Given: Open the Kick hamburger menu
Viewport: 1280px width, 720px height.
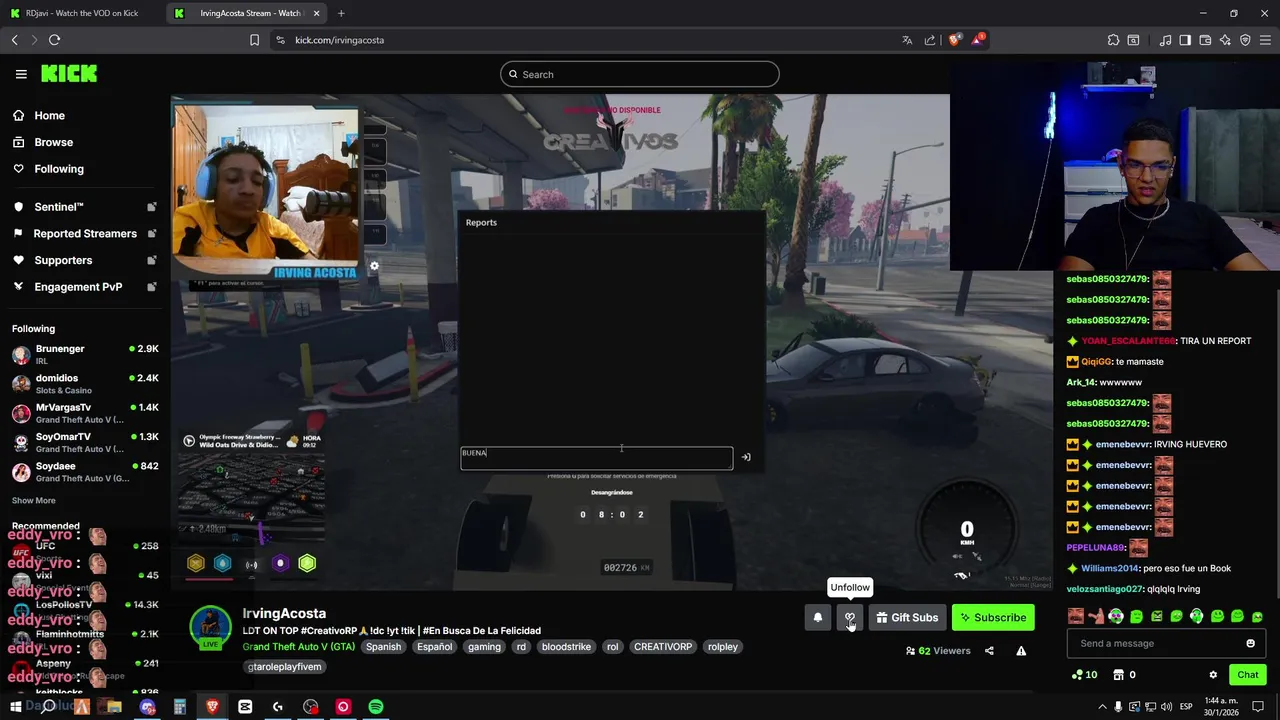Looking at the screenshot, I should tap(21, 74).
